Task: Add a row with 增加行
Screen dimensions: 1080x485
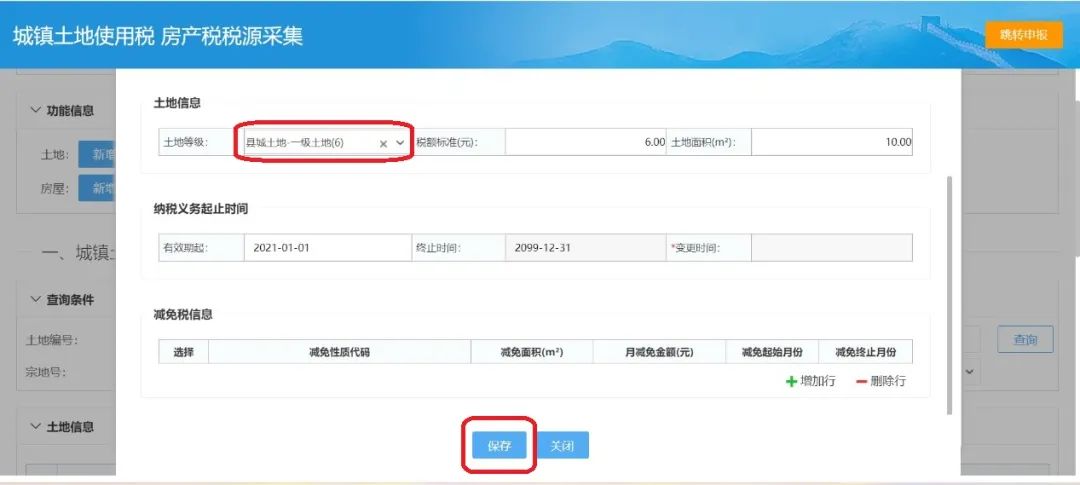Action: tap(811, 381)
